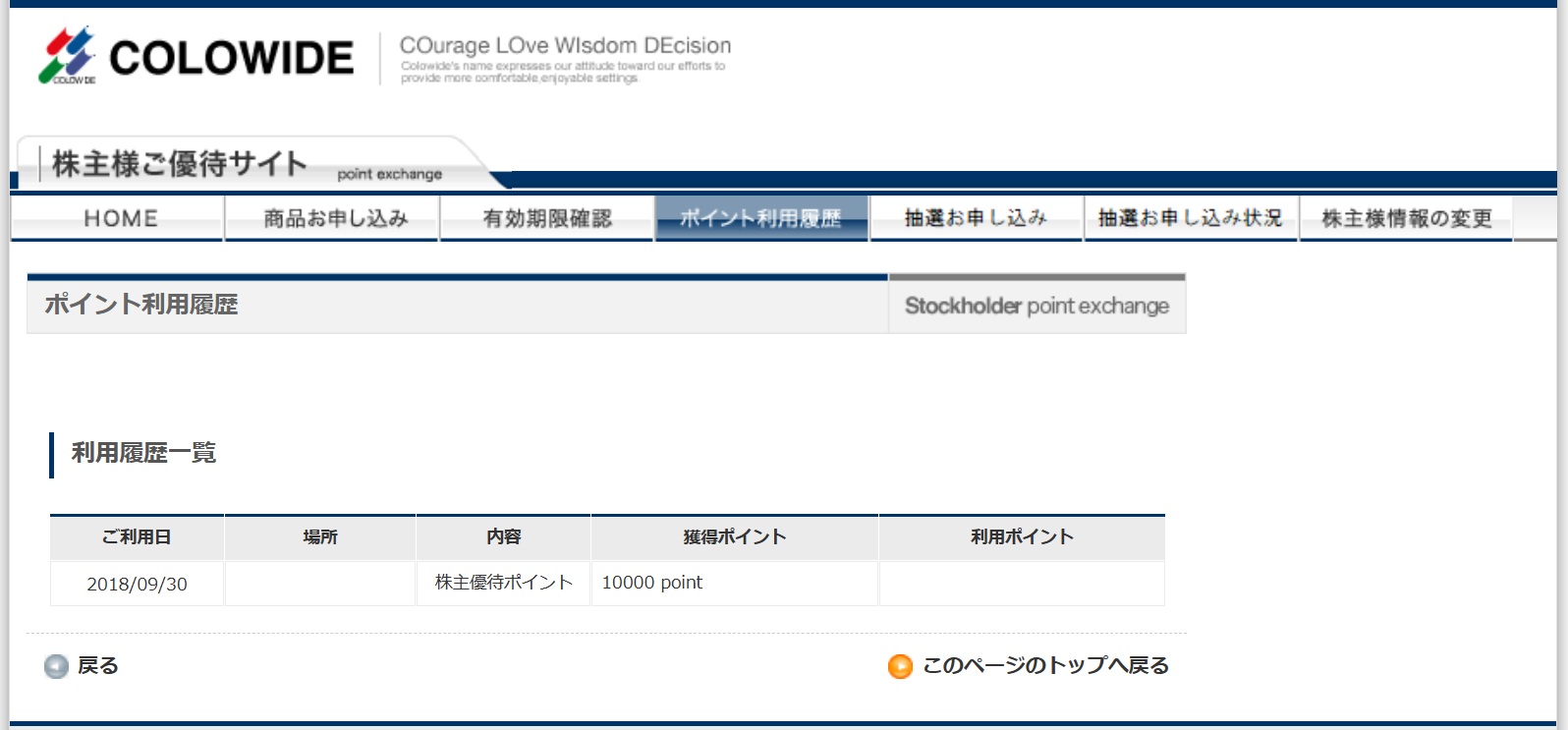
Task: Open the 商品お申し込み tab
Action: (x=334, y=218)
